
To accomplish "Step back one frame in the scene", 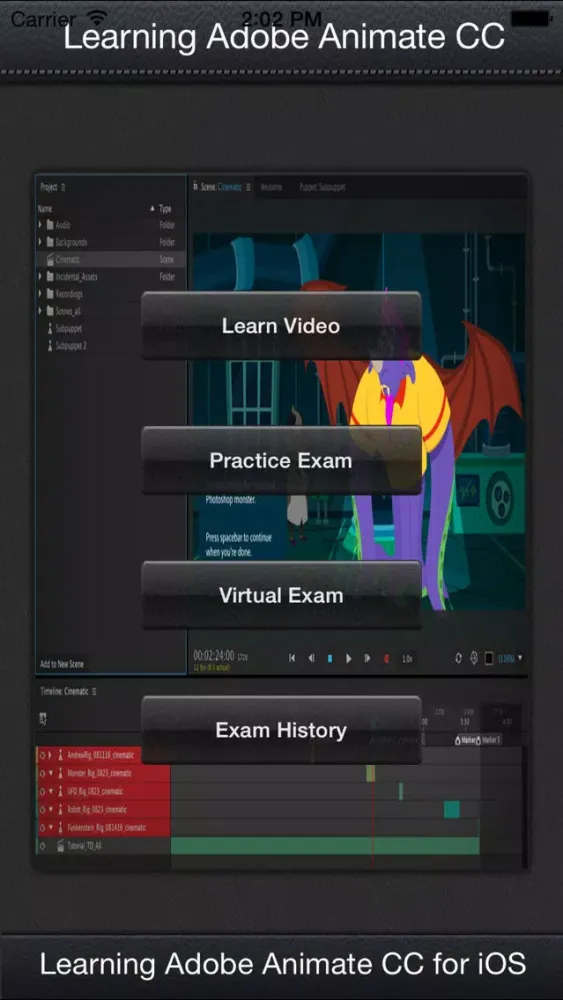I will (311, 658).
